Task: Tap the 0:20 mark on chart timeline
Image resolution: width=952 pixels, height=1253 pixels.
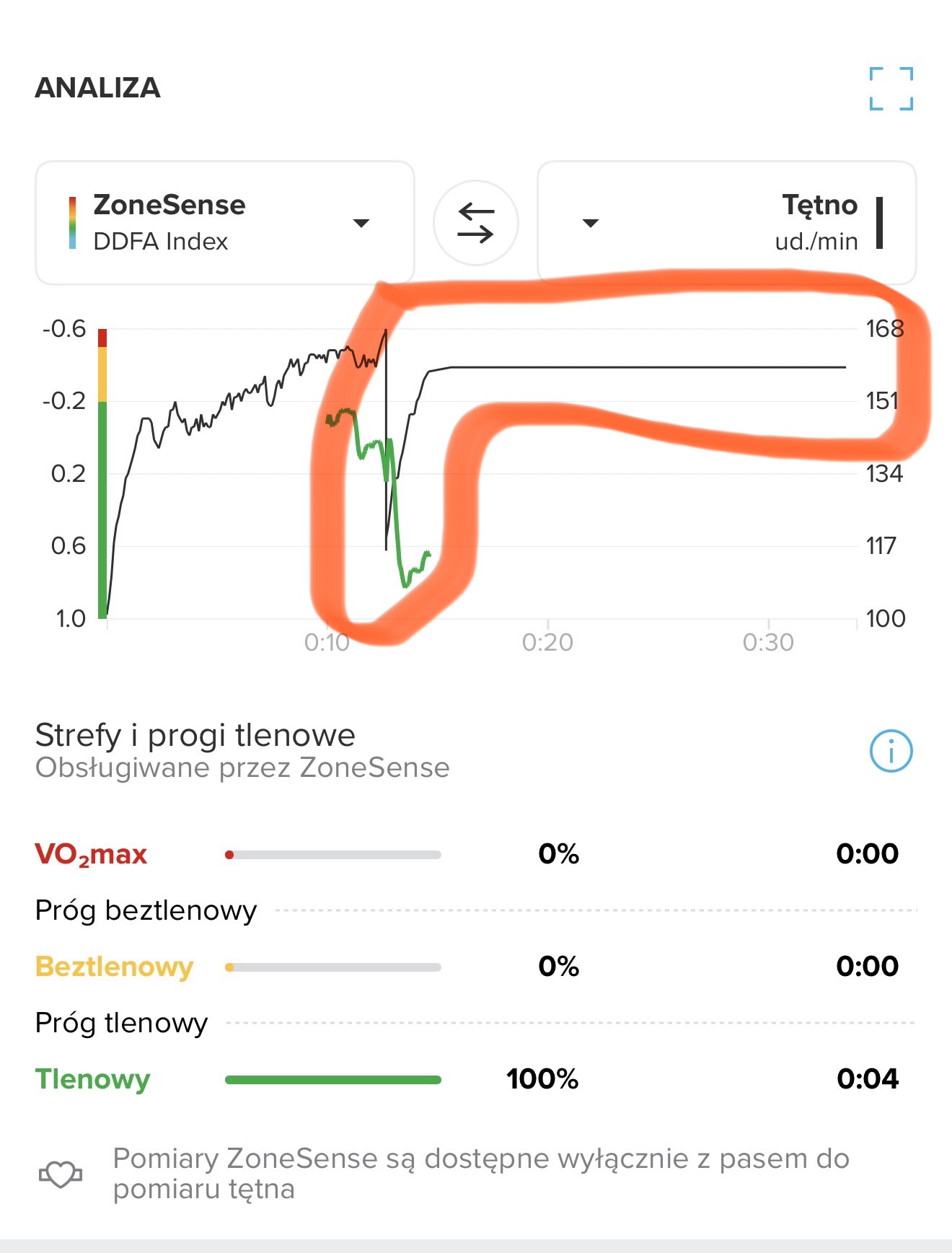Action: pos(547,641)
